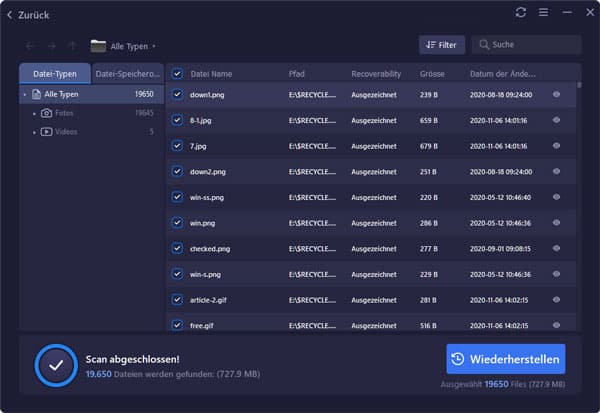Select the down1.png file name

(207, 95)
